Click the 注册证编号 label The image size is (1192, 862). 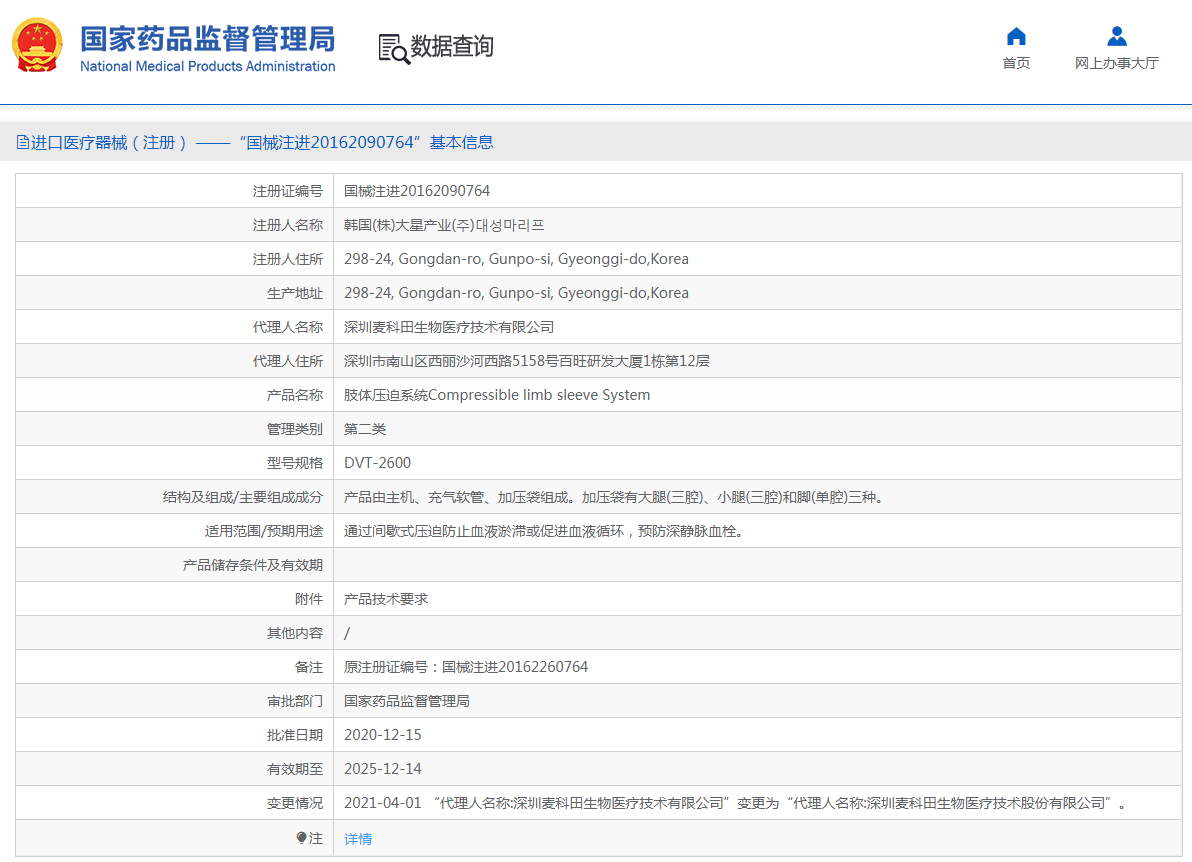click(x=287, y=191)
